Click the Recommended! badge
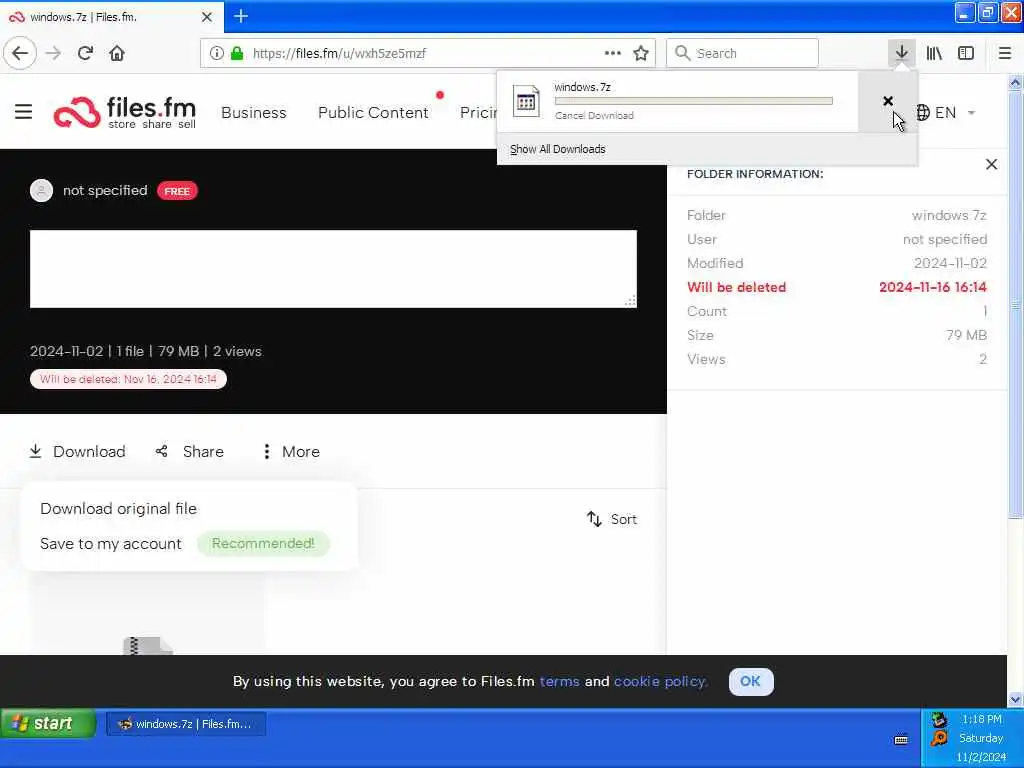This screenshot has width=1024, height=768. [263, 543]
